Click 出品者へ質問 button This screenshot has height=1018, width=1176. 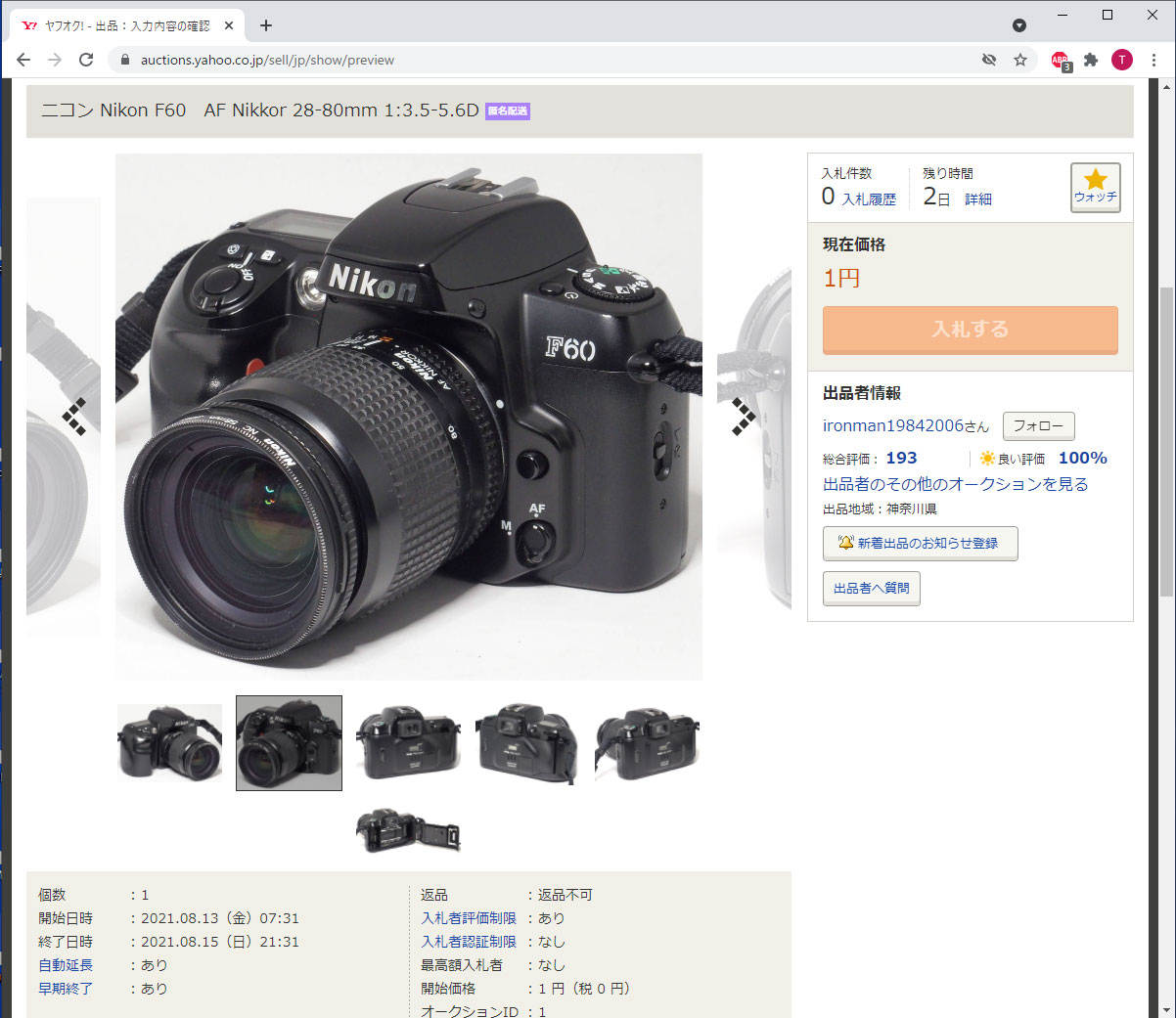(x=871, y=589)
